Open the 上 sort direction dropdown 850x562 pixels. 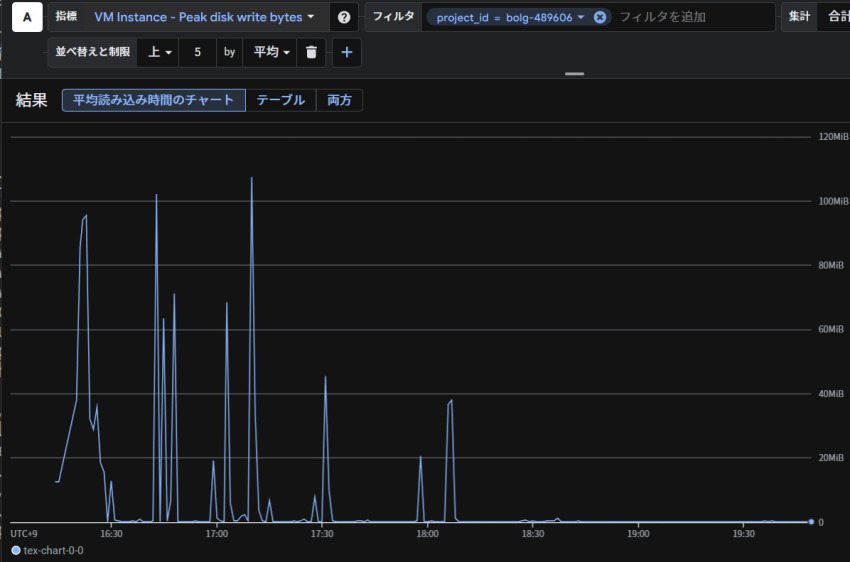pos(160,52)
